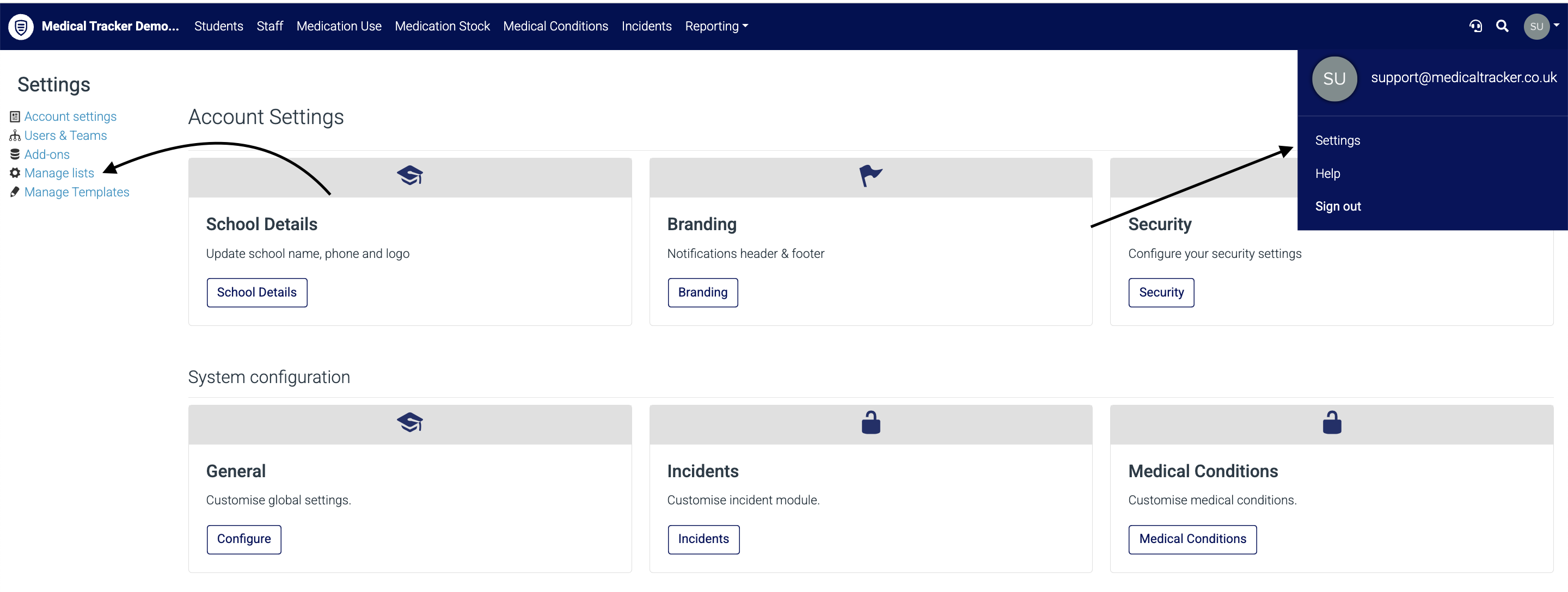Open the Account settings sidebar link
The width and height of the screenshot is (1568, 592).
(x=70, y=116)
